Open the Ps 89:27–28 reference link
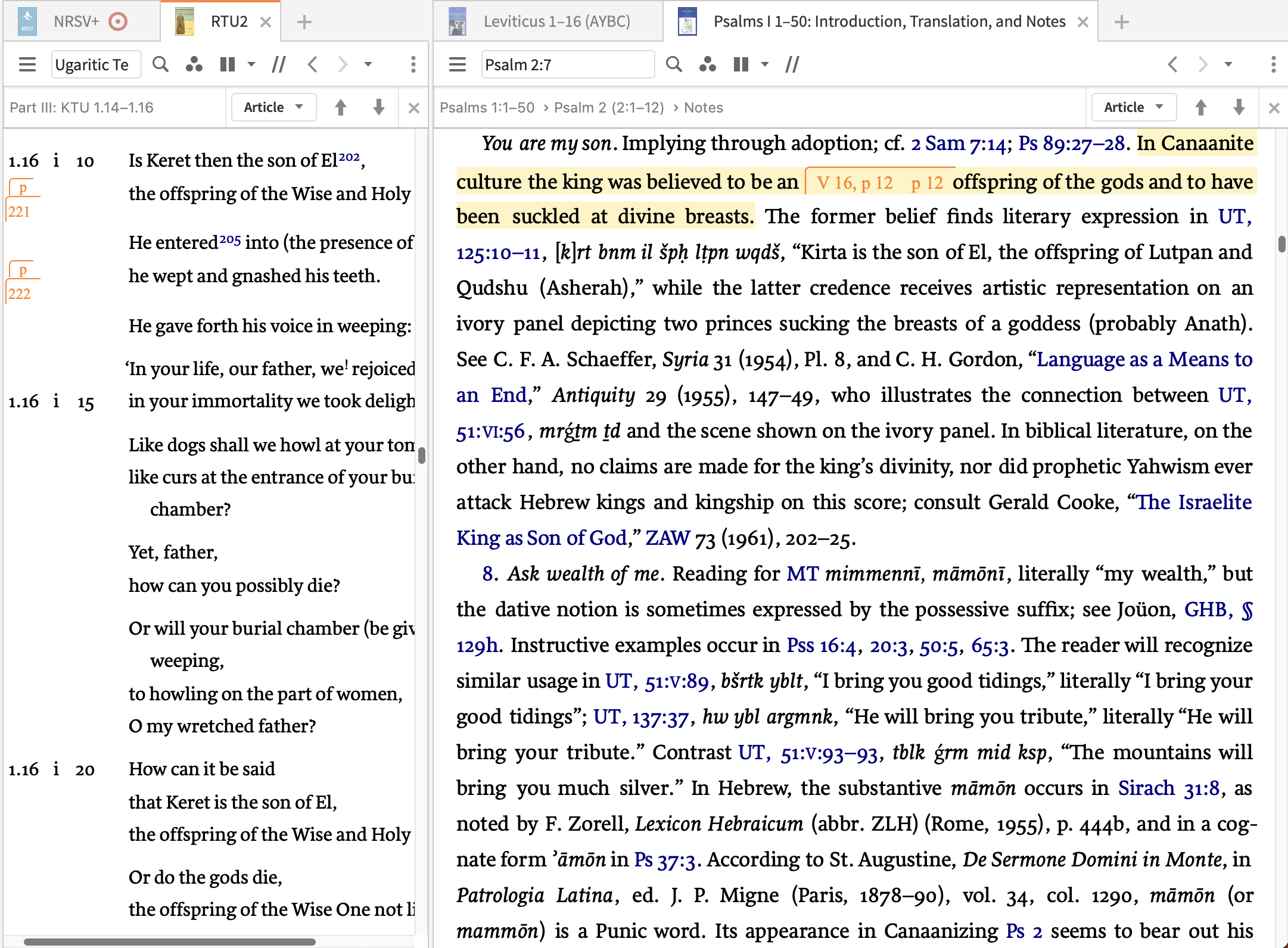The width and height of the screenshot is (1288, 948). click(1071, 144)
